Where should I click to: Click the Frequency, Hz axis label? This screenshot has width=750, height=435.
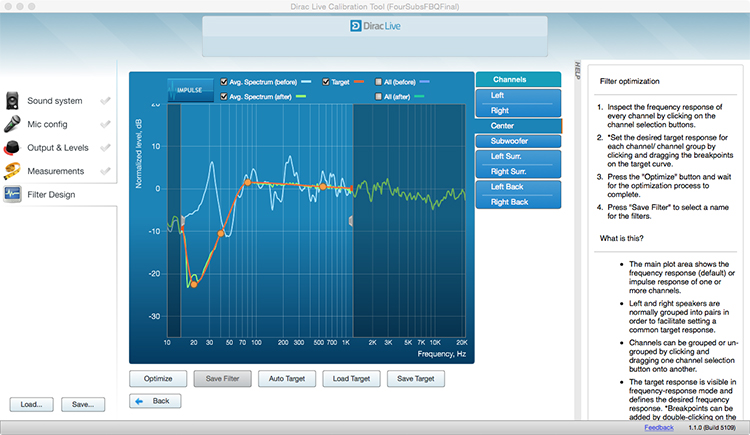click(x=441, y=354)
